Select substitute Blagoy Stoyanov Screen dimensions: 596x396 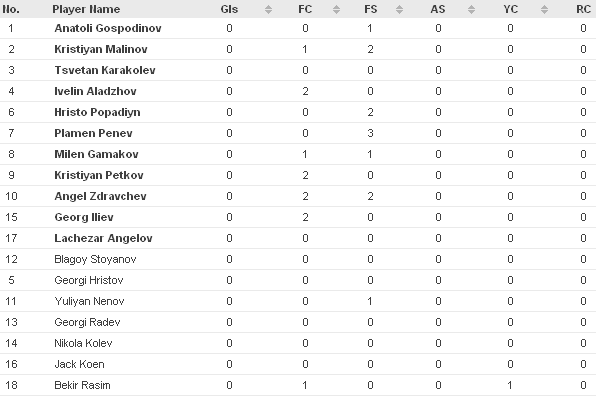point(95,260)
